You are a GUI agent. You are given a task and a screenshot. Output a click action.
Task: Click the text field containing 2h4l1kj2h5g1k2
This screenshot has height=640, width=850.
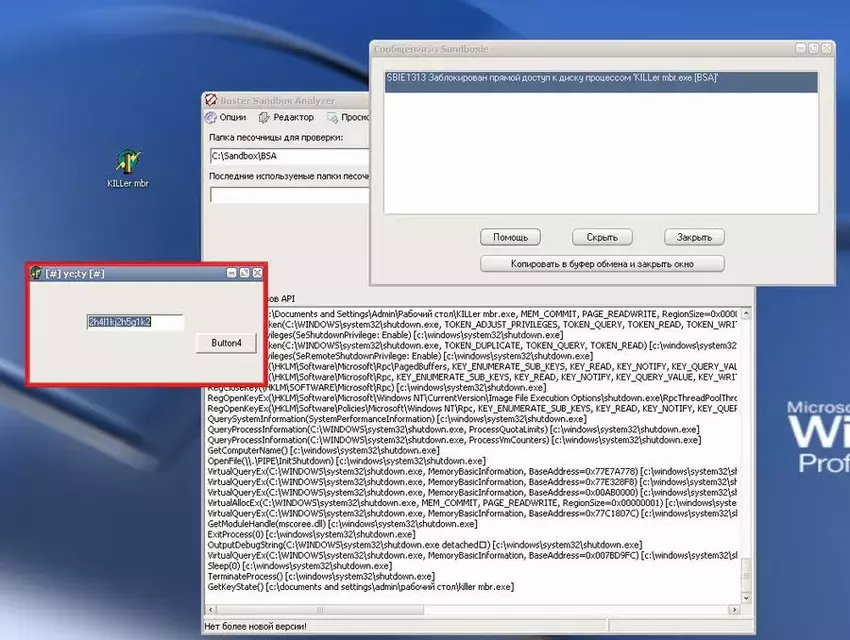[x=135, y=322]
